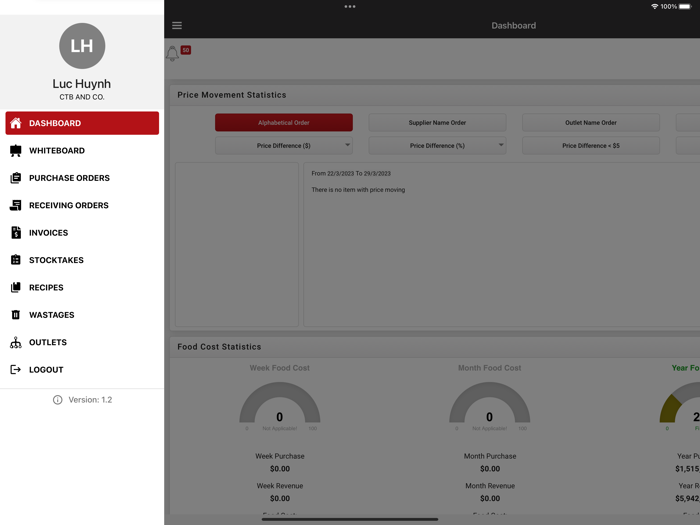Select Wastages menu entry
The height and width of the screenshot is (525, 700).
coord(82,315)
